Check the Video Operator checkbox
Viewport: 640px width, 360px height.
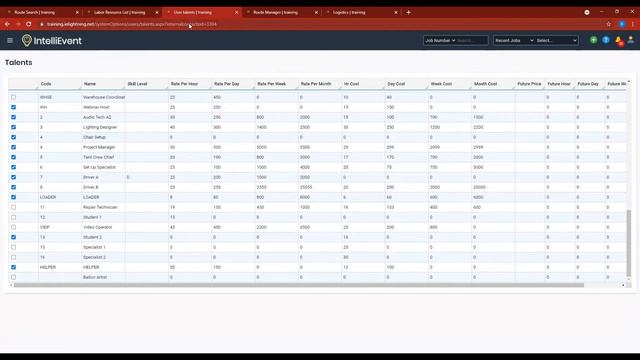13,227
